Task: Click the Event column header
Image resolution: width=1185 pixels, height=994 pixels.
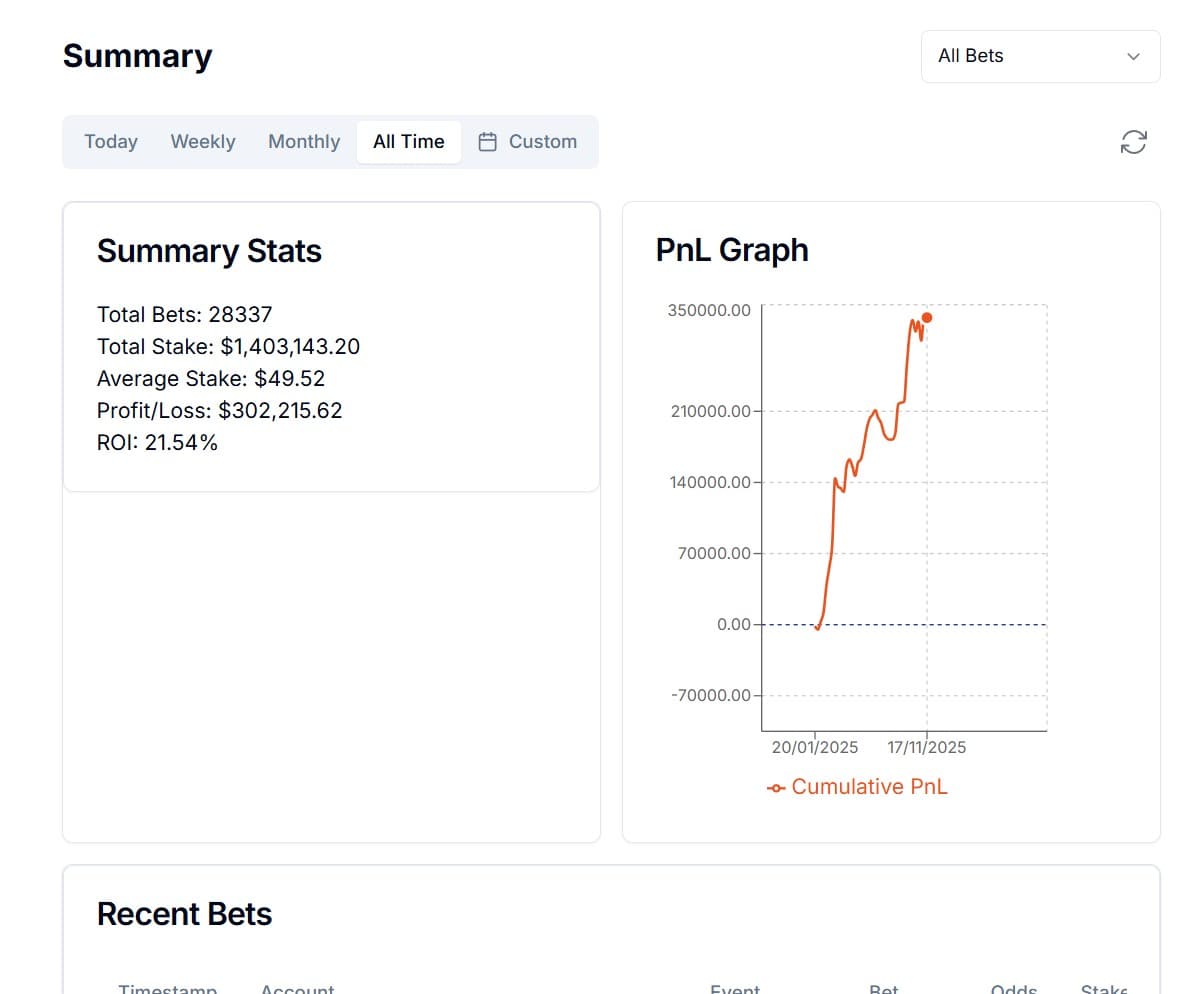Action: 735,988
